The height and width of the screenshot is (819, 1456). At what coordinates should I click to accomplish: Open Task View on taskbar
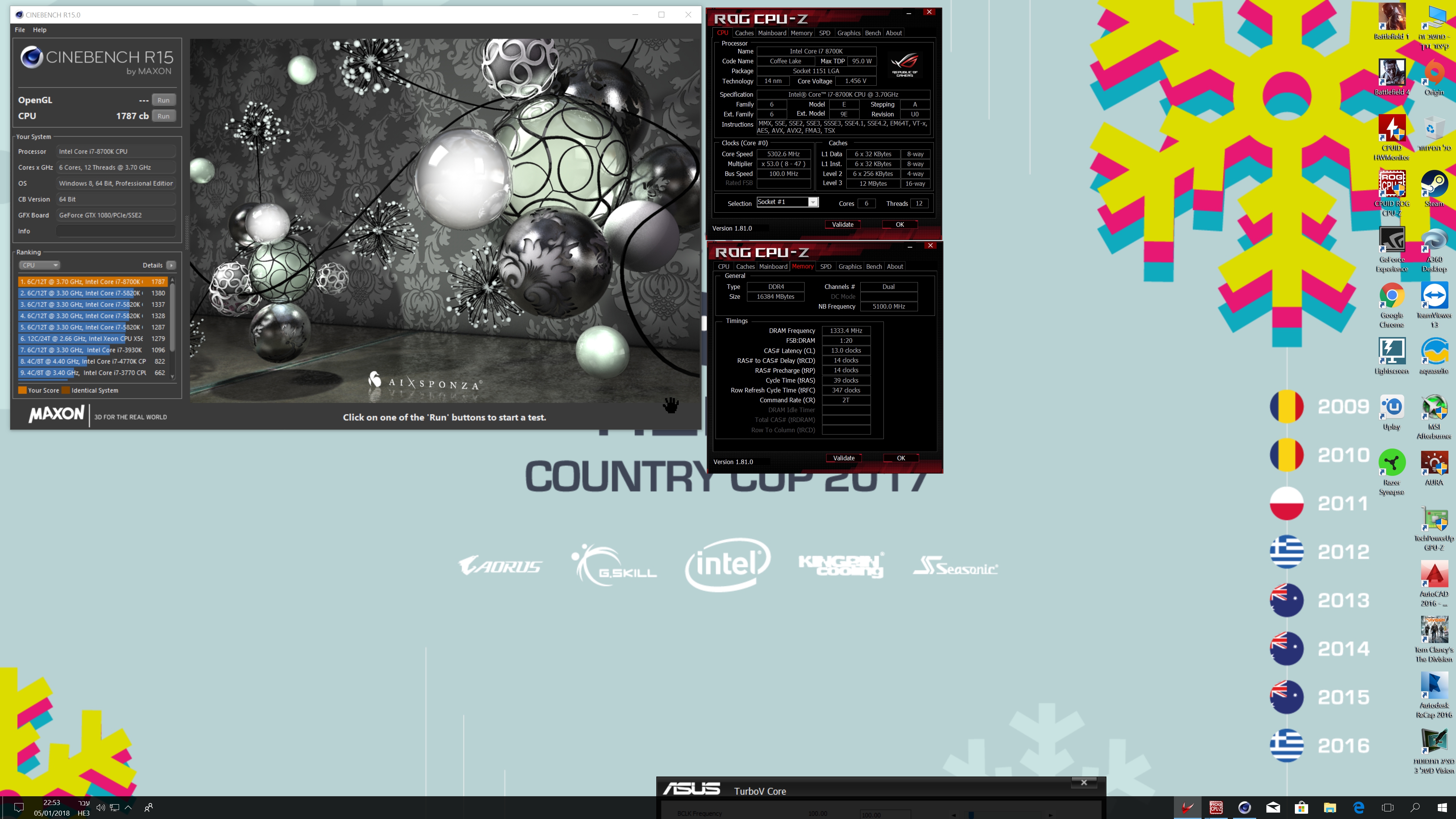1387,807
